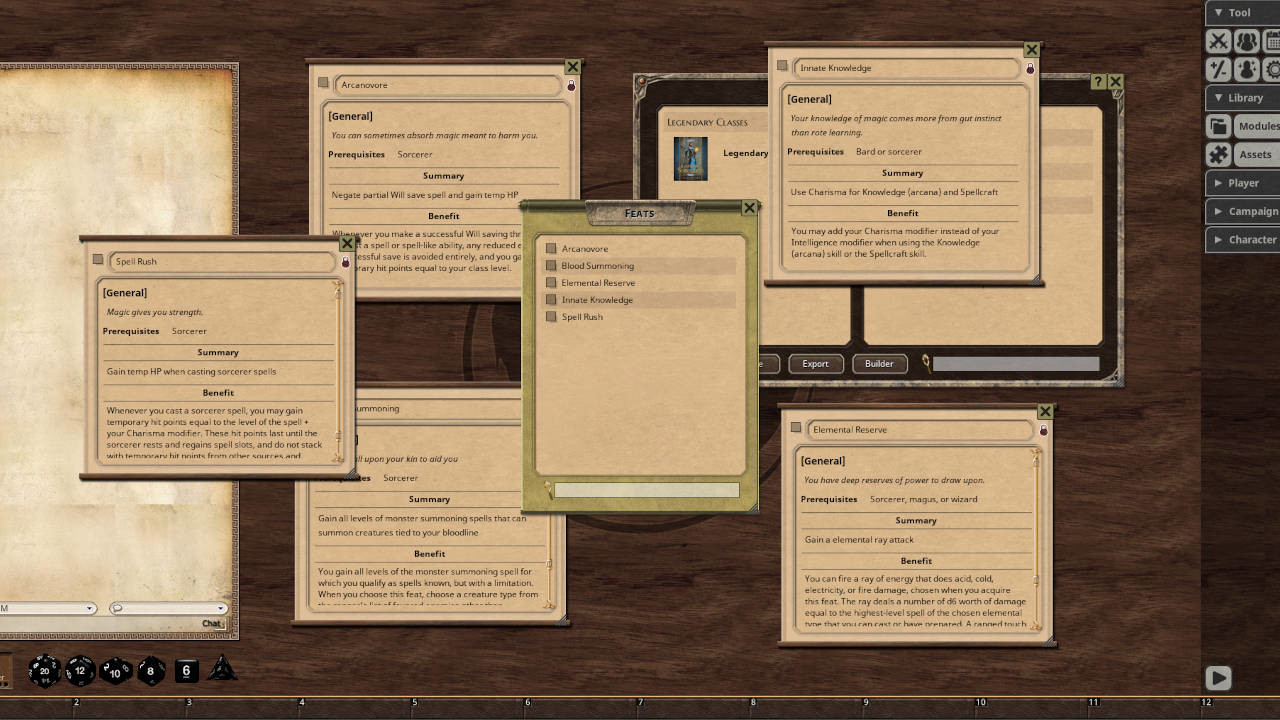Select the d12 die
Viewport: 1280px width, 720px height.
pyautogui.click(x=80, y=671)
